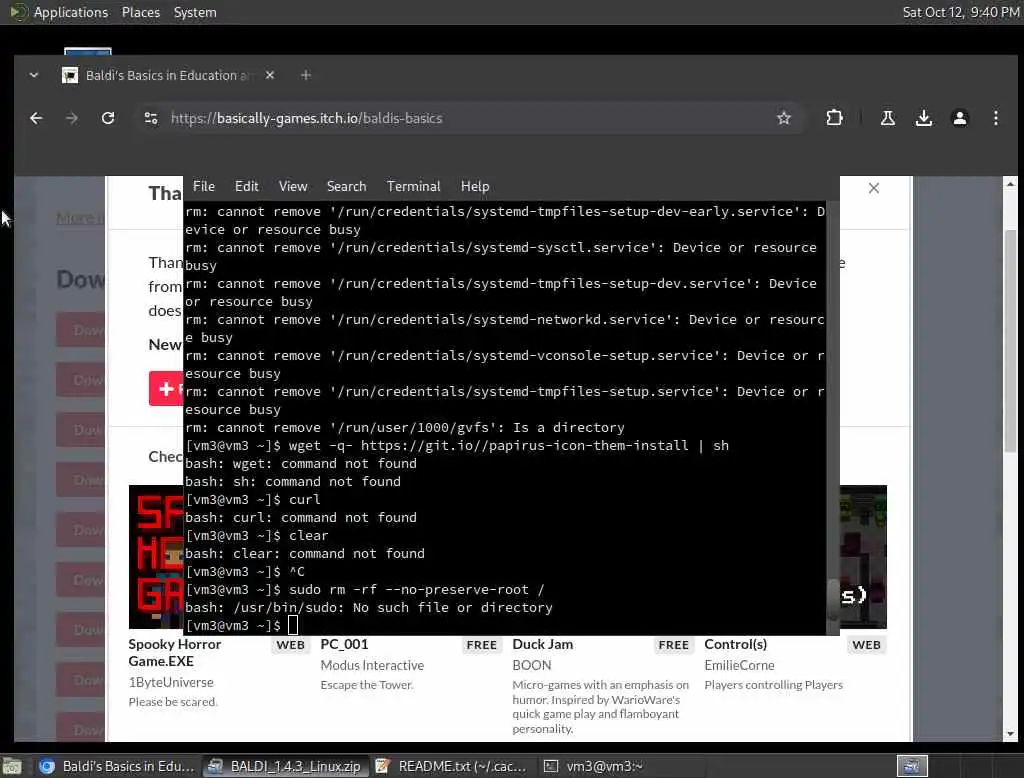
Task: Open EmilieCorne author link
Action: (739, 665)
